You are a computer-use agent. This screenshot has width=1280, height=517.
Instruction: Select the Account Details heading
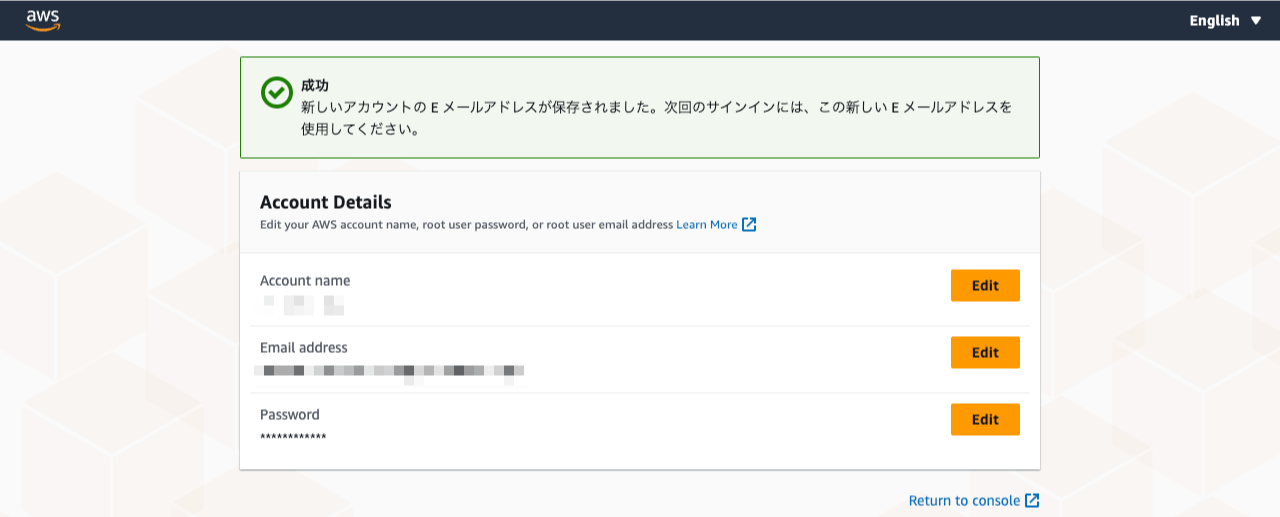(x=326, y=202)
